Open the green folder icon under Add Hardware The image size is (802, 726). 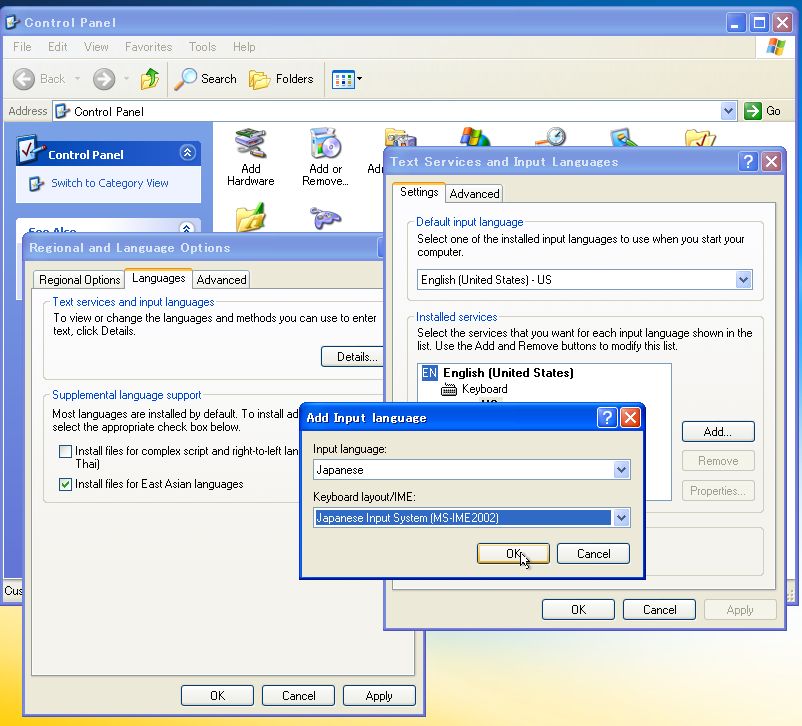251,217
